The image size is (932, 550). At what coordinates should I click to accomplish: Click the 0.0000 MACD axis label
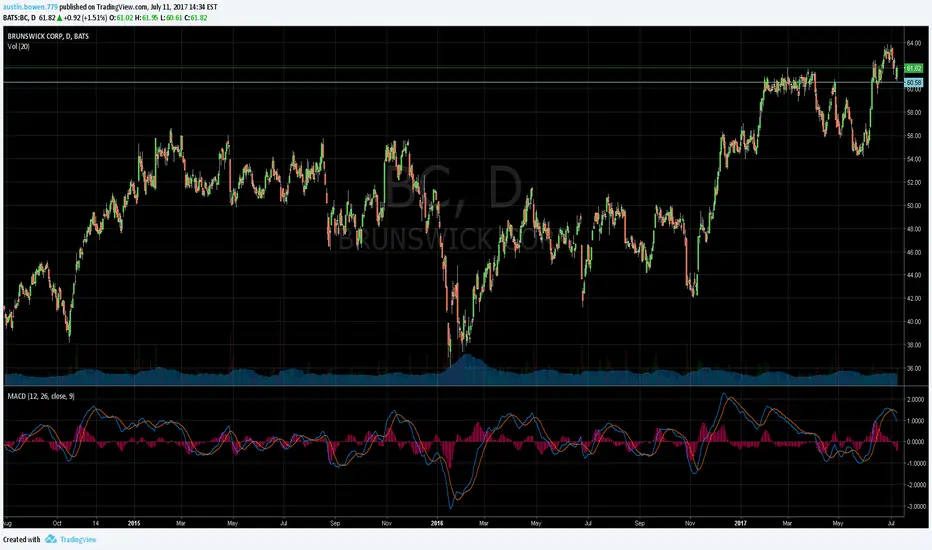click(x=915, y=442)
